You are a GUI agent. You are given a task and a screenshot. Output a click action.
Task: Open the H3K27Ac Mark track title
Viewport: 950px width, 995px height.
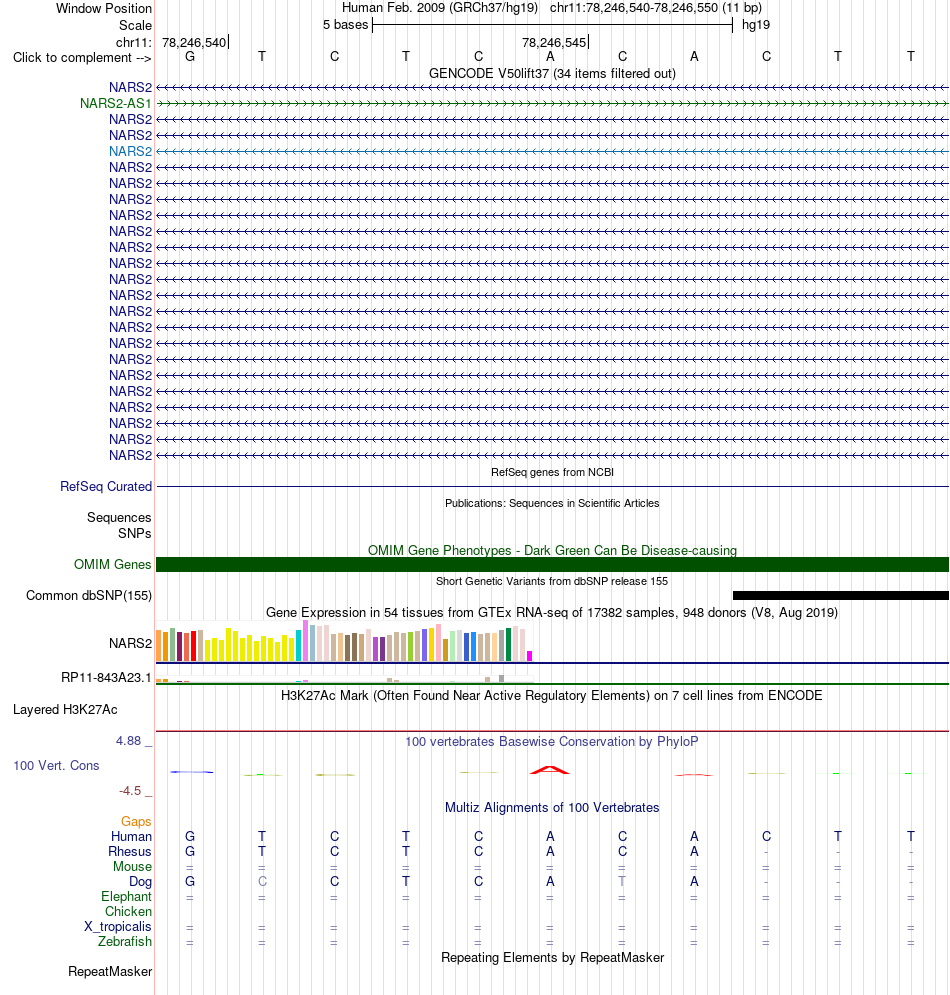coord(552,695)
